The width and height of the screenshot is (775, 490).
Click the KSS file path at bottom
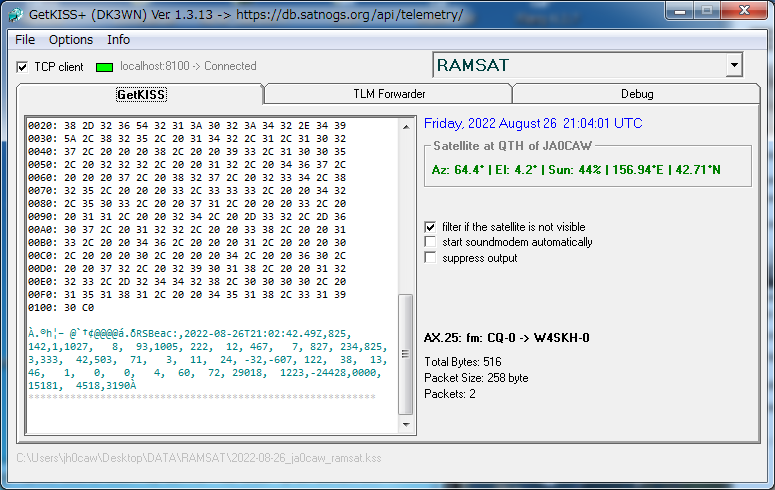tap(199, 458)
